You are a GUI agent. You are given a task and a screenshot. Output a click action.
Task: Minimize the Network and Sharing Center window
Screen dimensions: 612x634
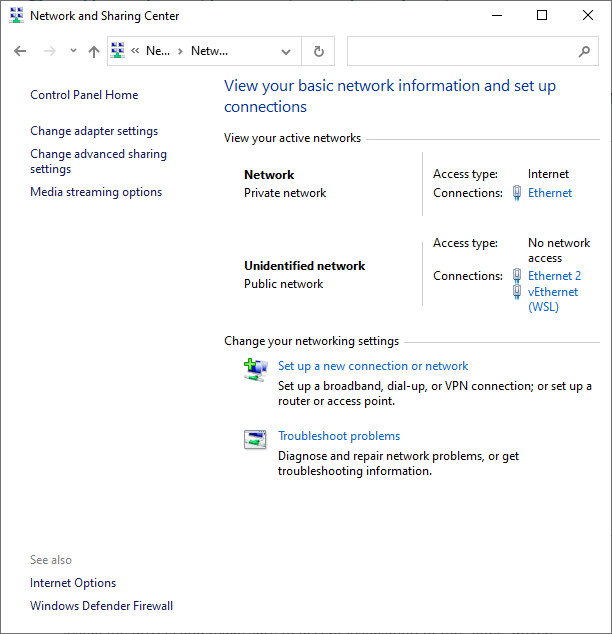[x=497, y=15]
